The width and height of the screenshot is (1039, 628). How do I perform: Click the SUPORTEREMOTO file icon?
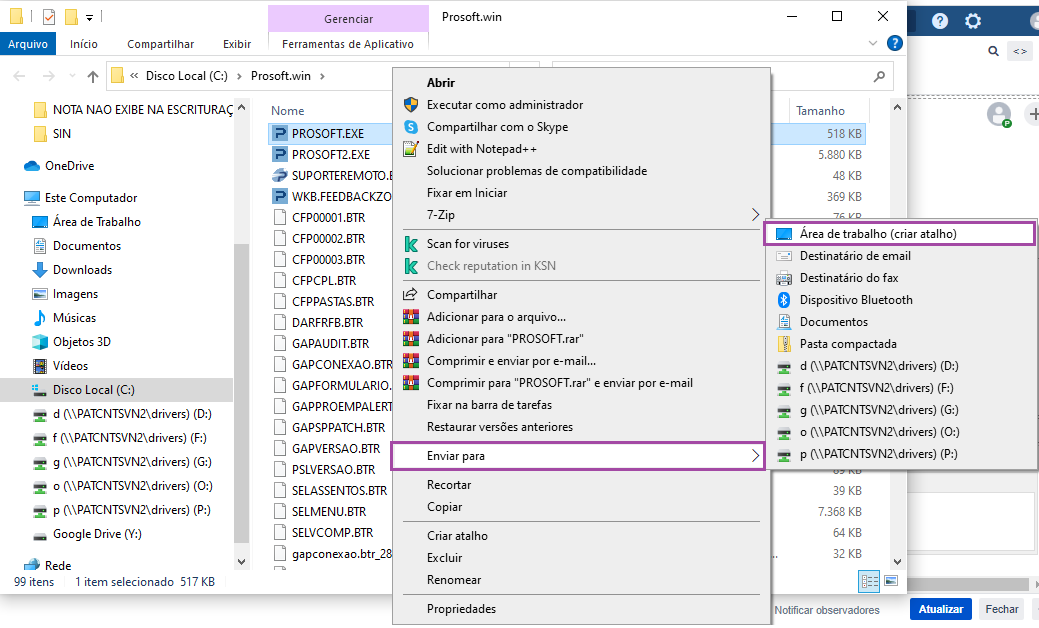click(x=280, y=176)
